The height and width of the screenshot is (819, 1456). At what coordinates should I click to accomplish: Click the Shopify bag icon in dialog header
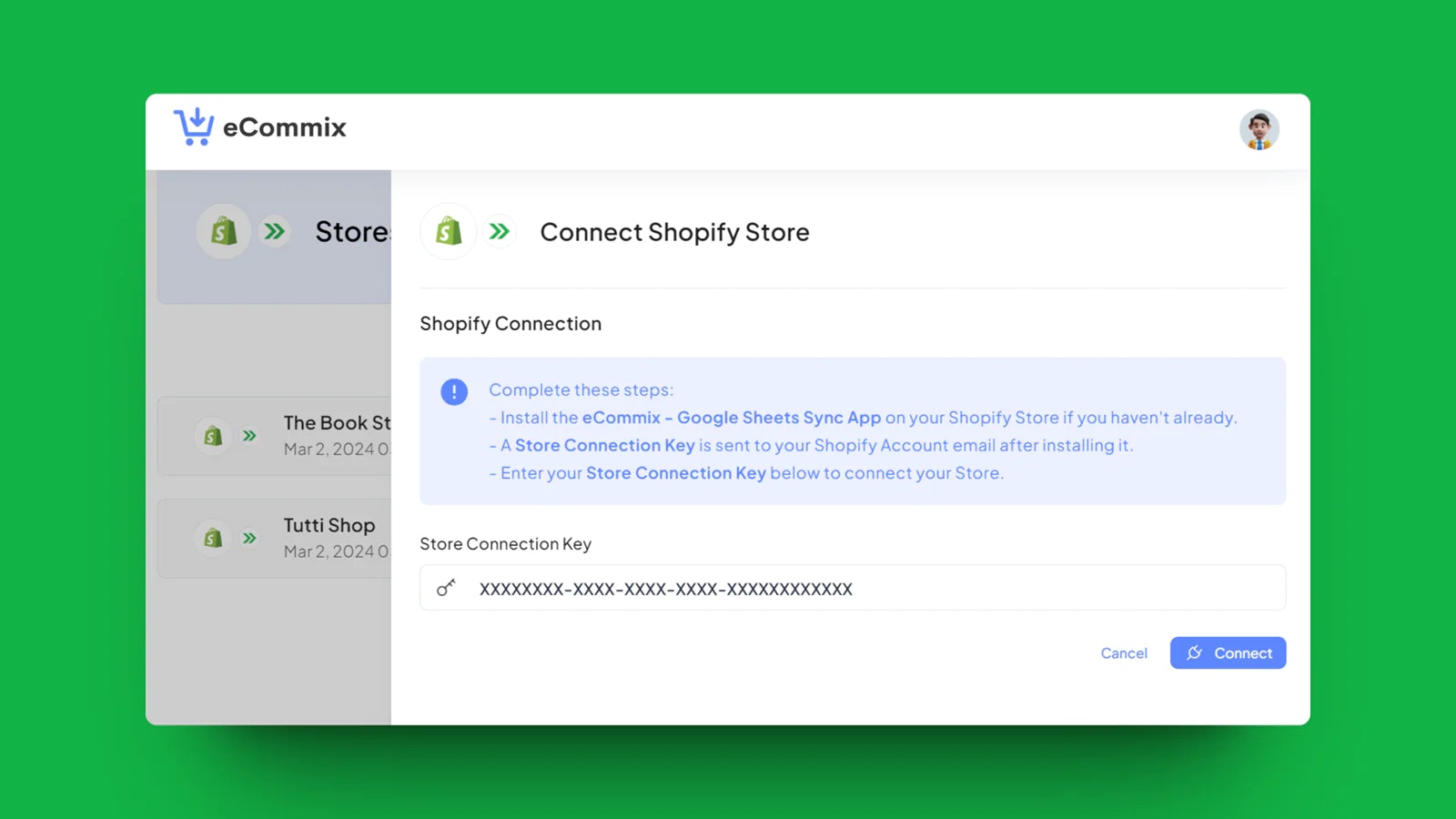448,231
